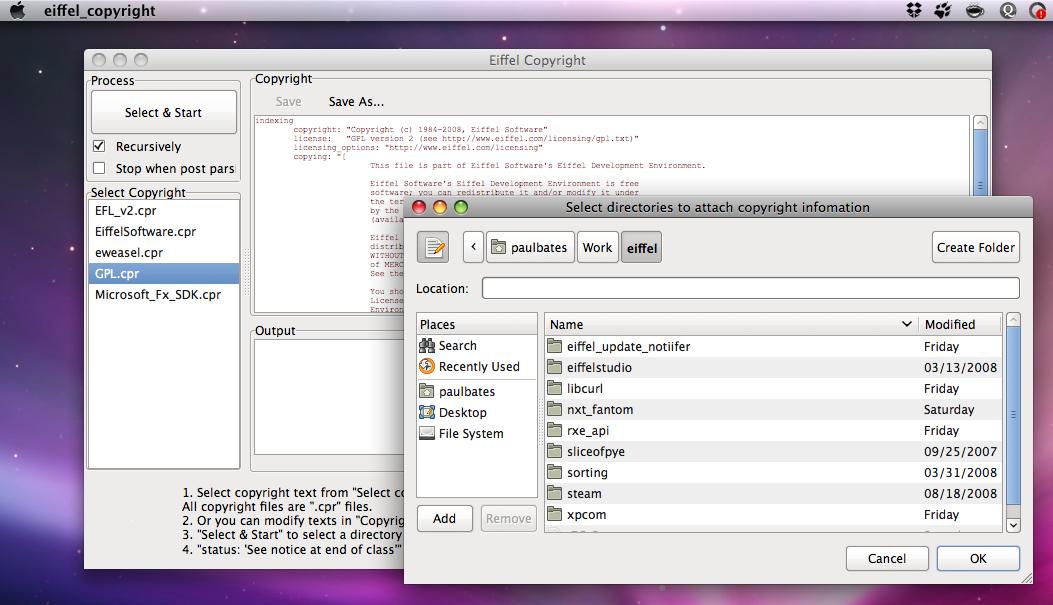Open the Apple menu
The image size is (1053, 605).
[x=17, y=11]
